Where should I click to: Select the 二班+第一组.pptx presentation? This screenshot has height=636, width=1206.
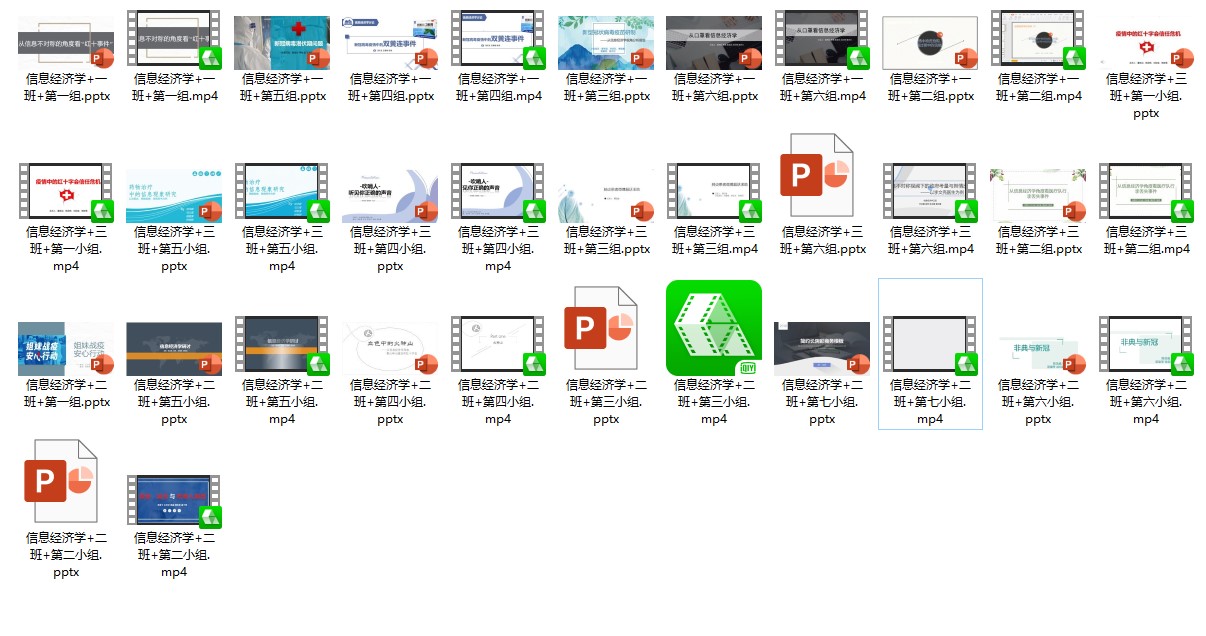(x=66, y=347)
